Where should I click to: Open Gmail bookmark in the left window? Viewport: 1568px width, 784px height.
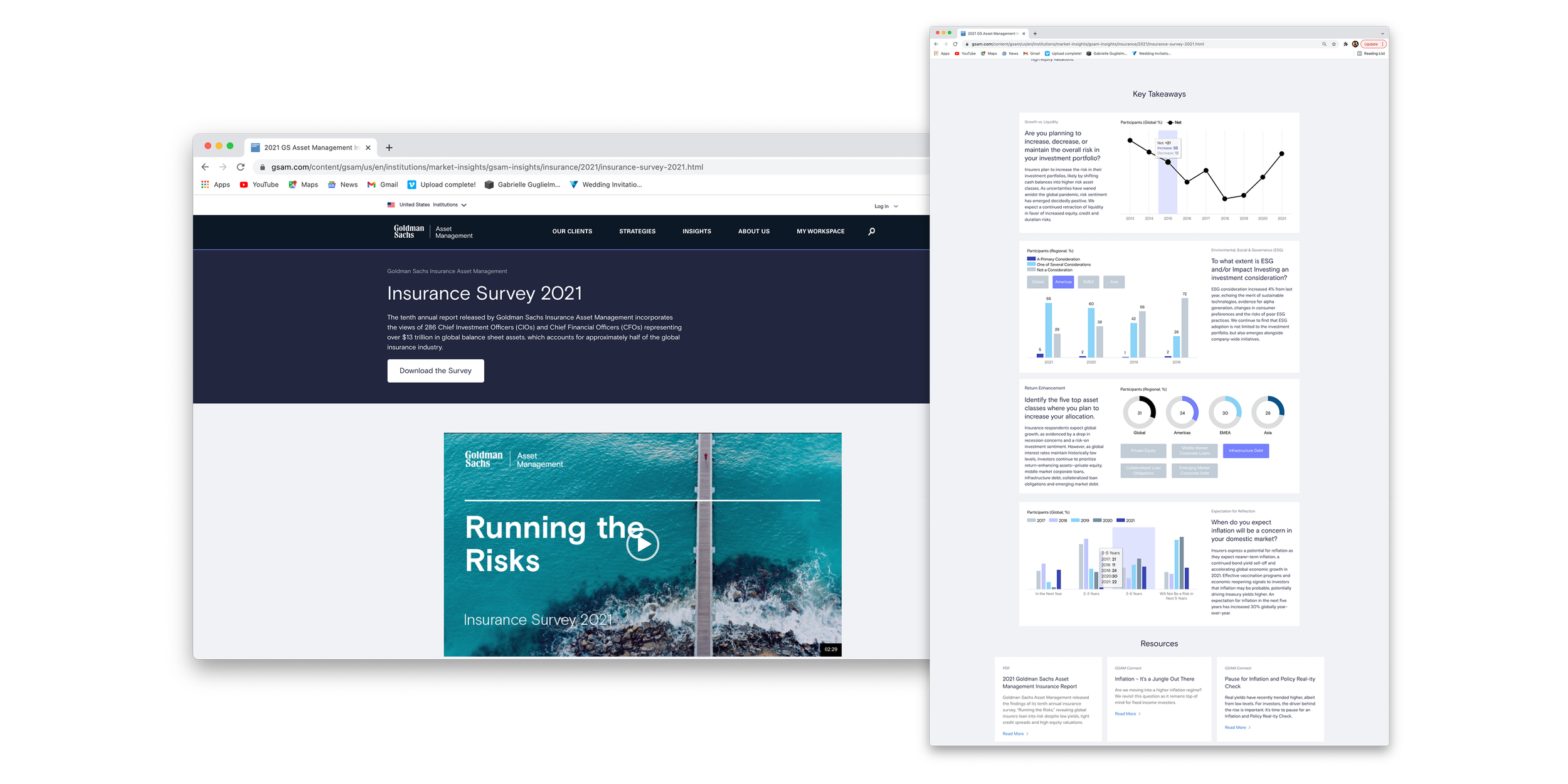pyautogui.click(x=383, y=184)
